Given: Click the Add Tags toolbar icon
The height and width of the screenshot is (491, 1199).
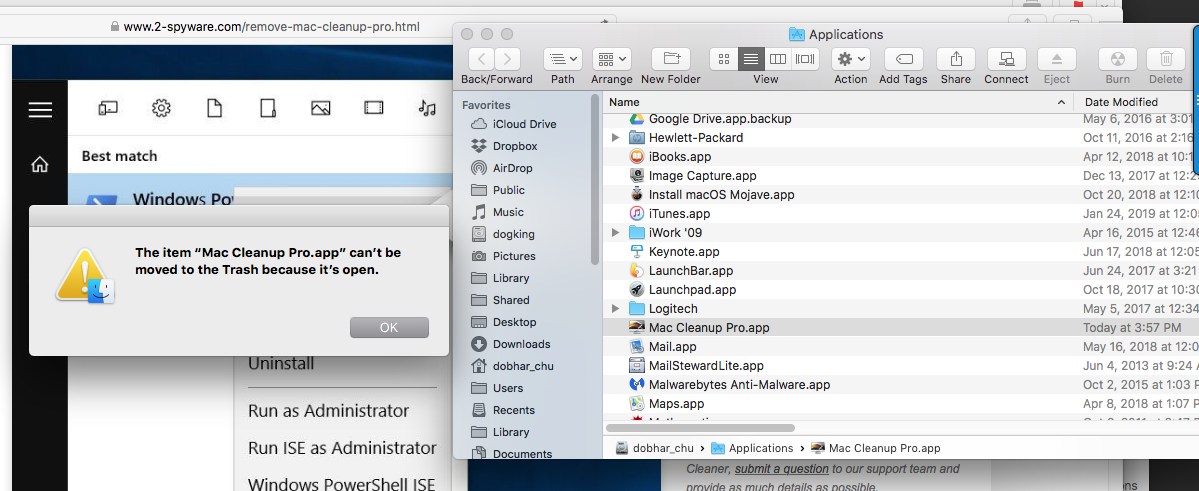Looking at the screenshot, I should pyautogui.click(x=903, y=59).
